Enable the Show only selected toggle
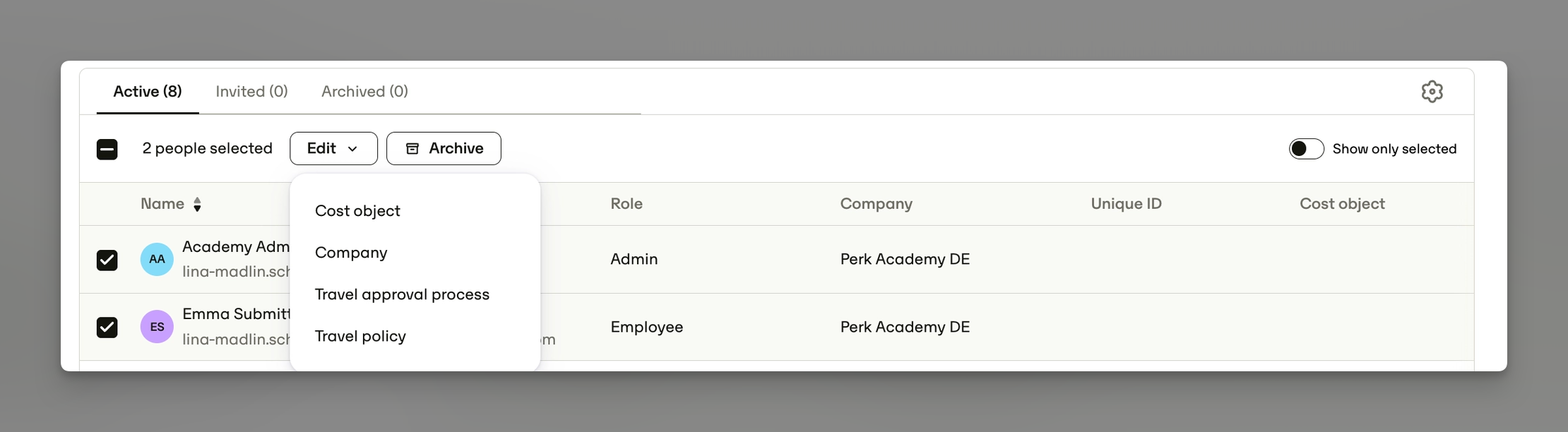 (1306, 149)
